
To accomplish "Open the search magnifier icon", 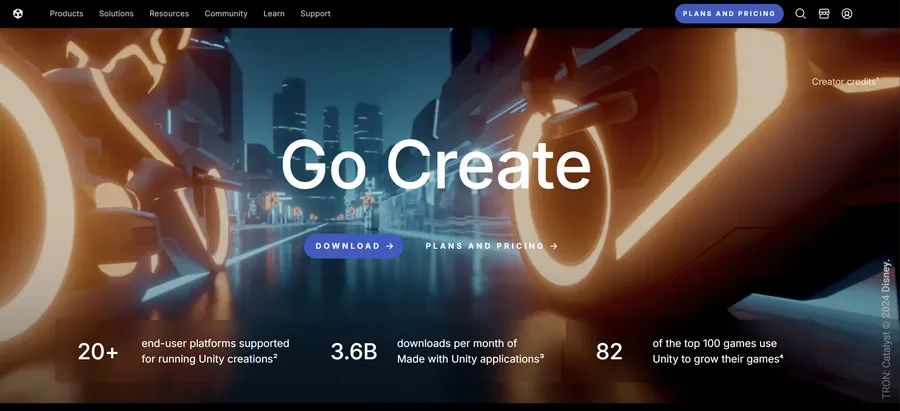I will pyautogui.click(x=800, y=14).
